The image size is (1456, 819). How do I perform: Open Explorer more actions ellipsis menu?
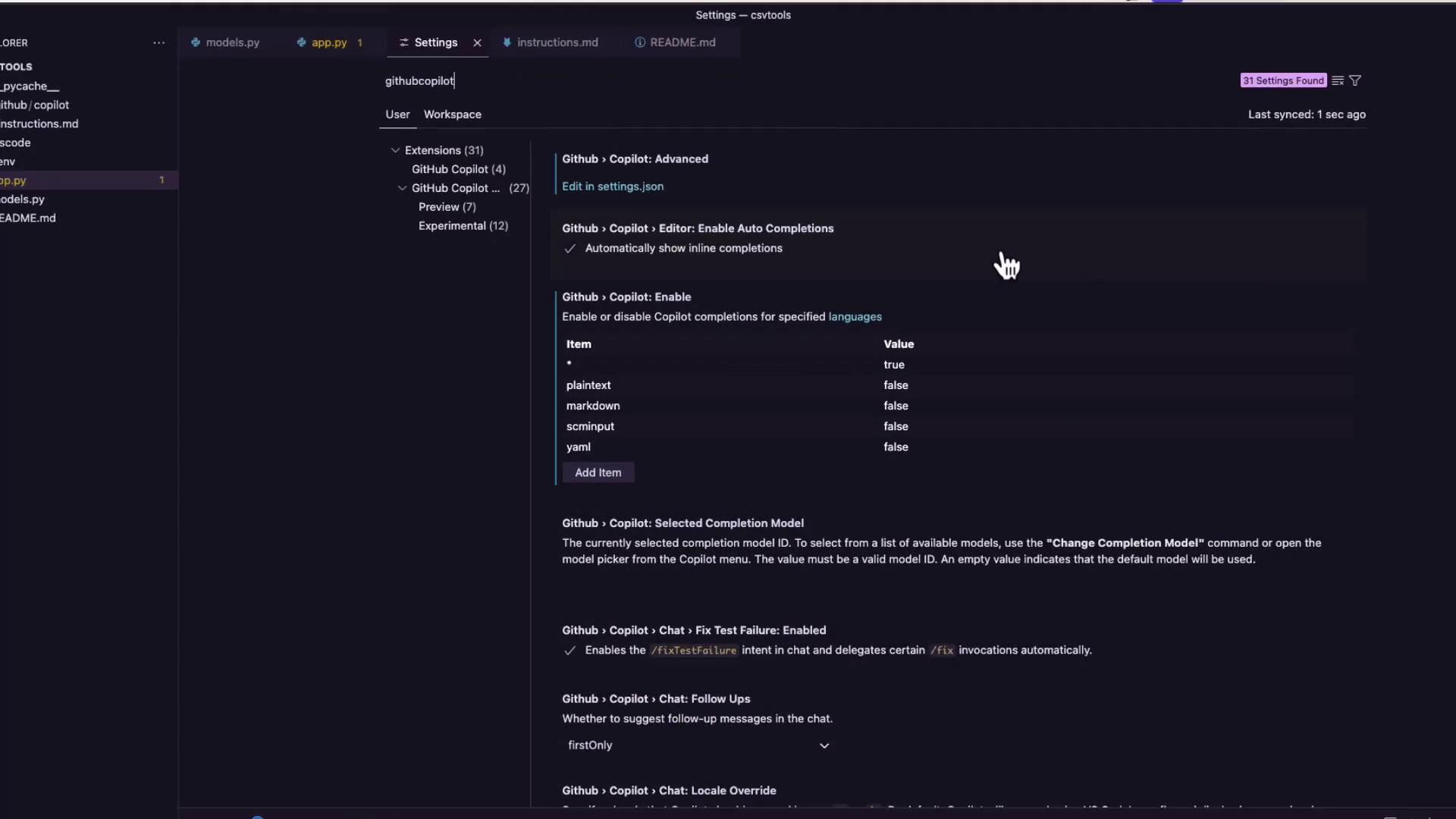(158, 42)
